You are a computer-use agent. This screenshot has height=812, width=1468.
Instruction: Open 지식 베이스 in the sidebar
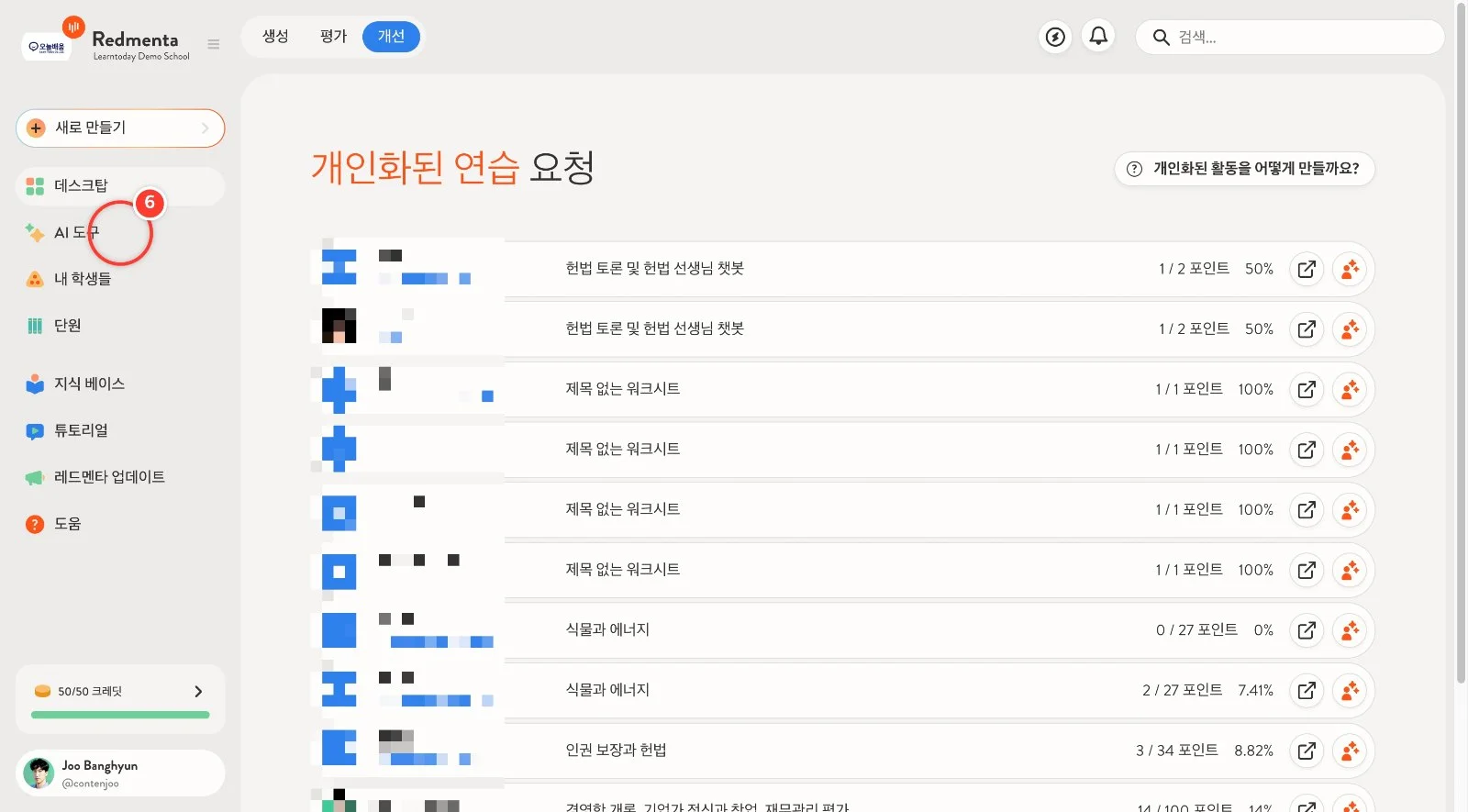(120, 384)
